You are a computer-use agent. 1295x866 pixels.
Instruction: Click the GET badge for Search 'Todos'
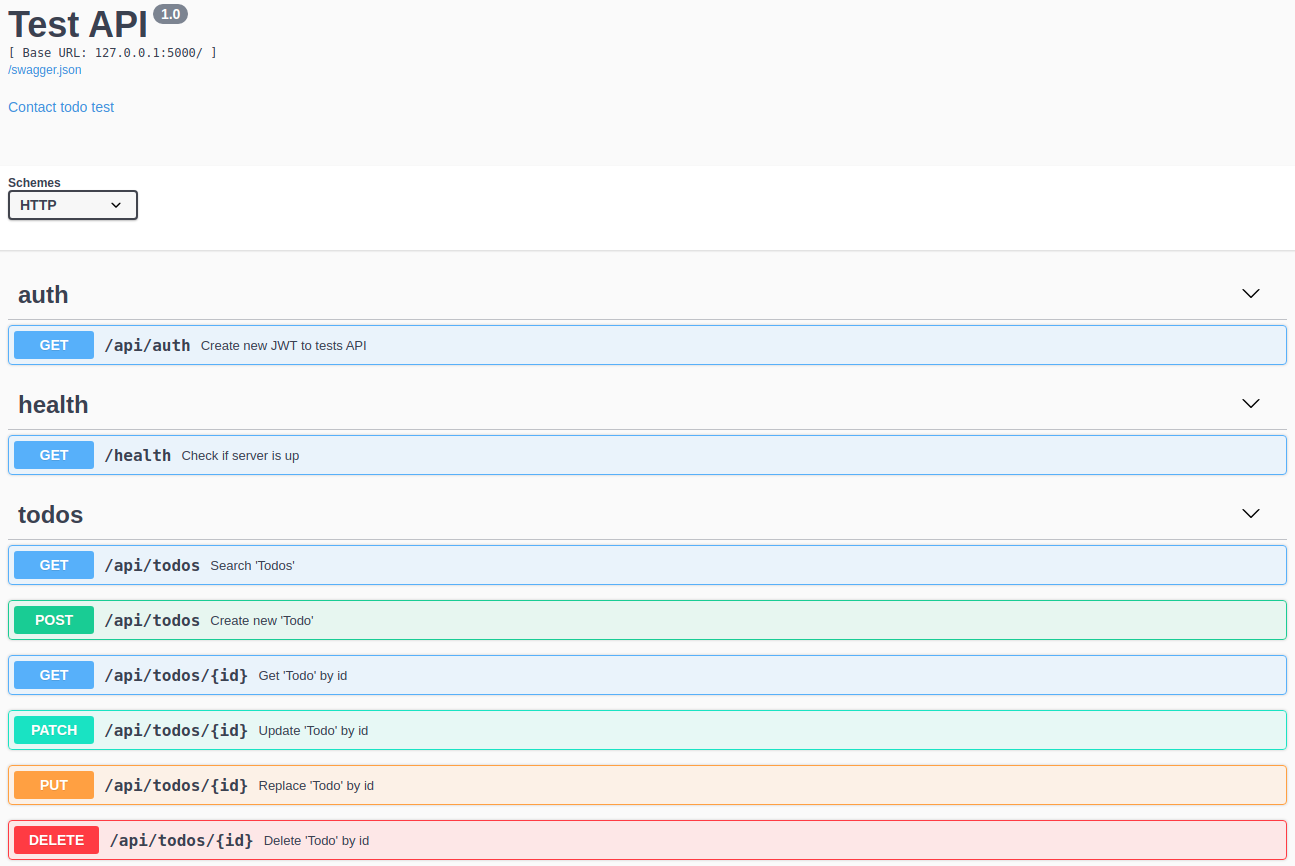click(x=54, y=565)
